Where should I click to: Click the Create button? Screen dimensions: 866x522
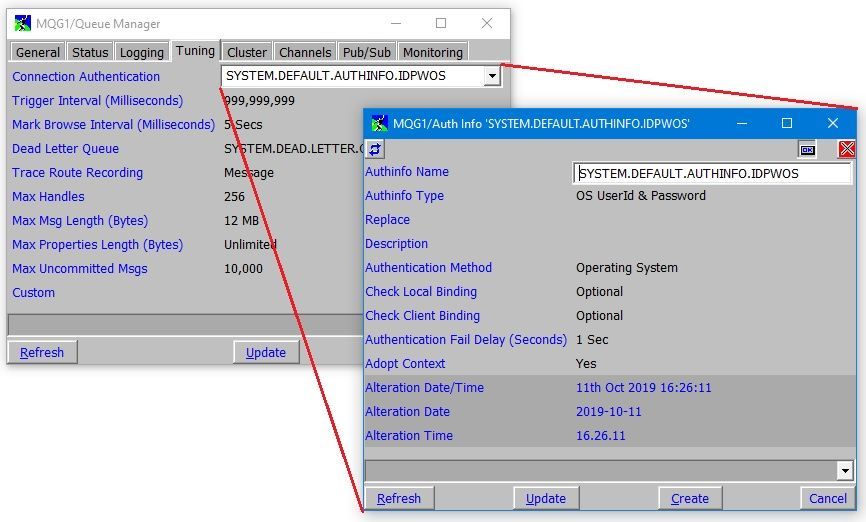690,498
